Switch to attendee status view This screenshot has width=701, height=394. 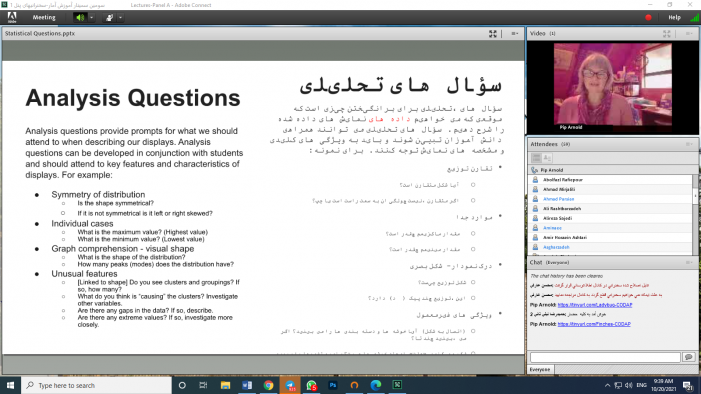pyautogui.click(x=547, y=158)
